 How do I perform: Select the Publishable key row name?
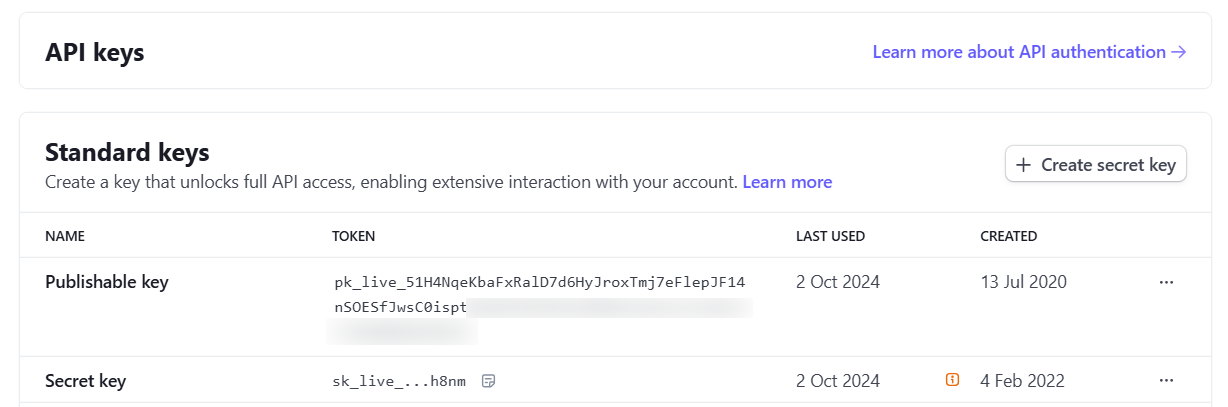[x=107, y=282]
